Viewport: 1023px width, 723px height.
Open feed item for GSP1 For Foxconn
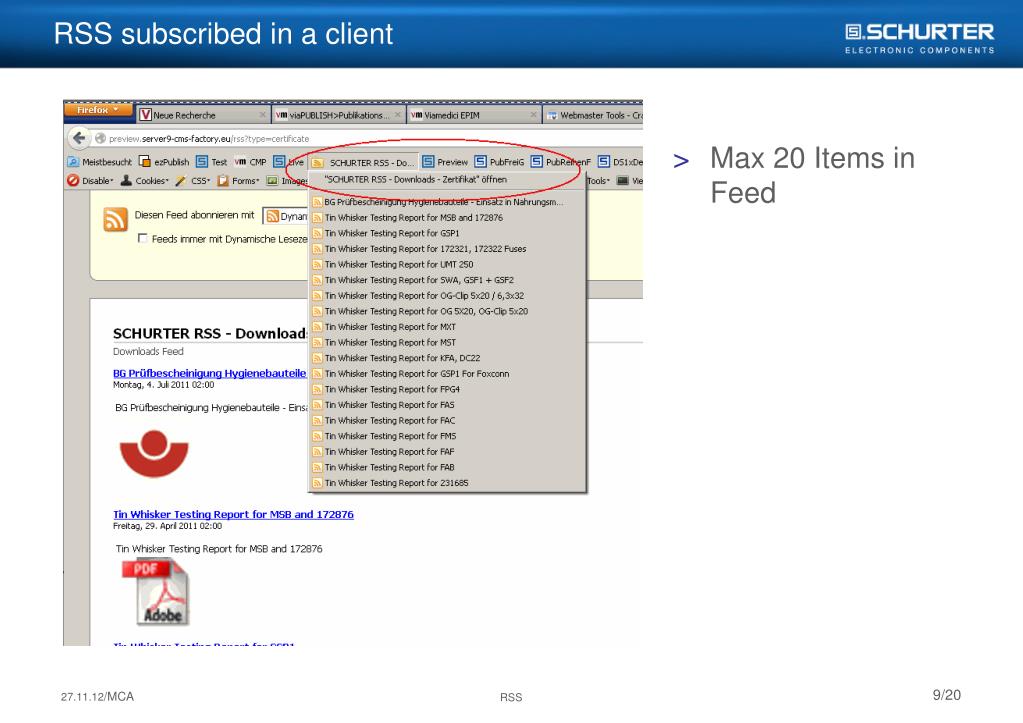(448, 374)
